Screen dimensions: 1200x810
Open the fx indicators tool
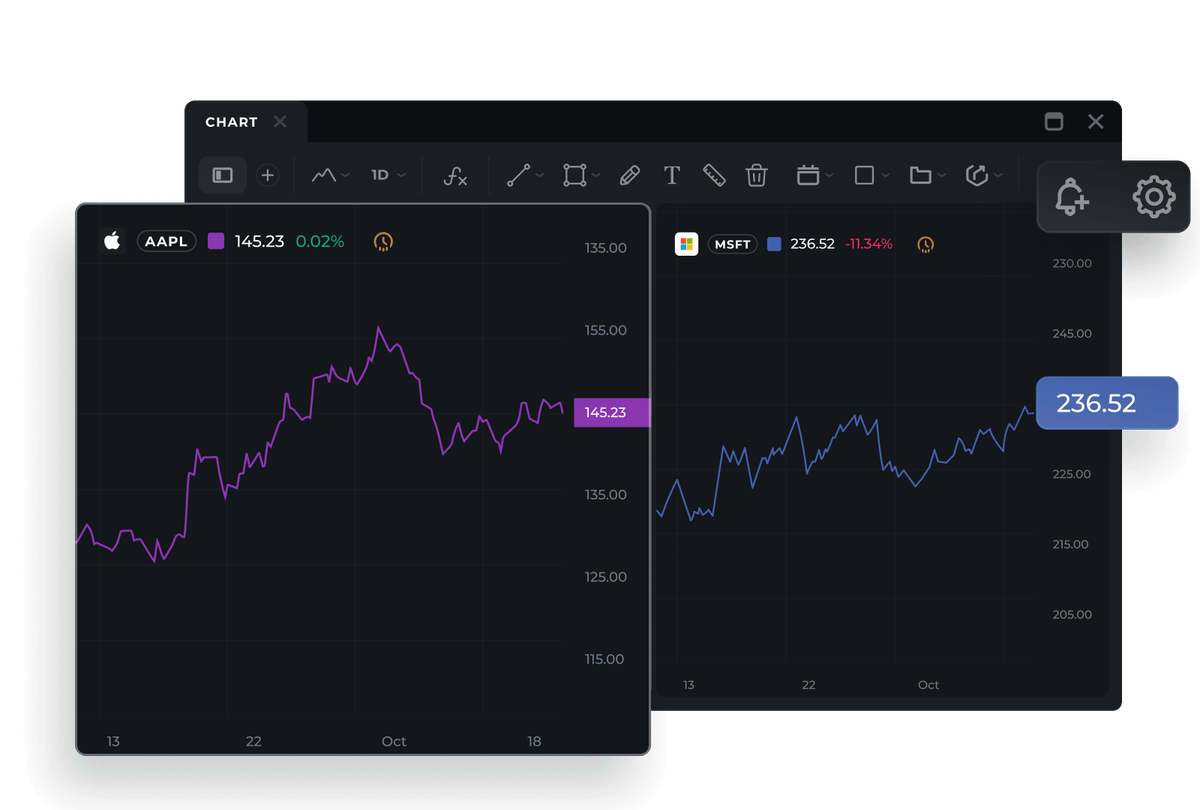pyautogui.click(x=455, y=176)
